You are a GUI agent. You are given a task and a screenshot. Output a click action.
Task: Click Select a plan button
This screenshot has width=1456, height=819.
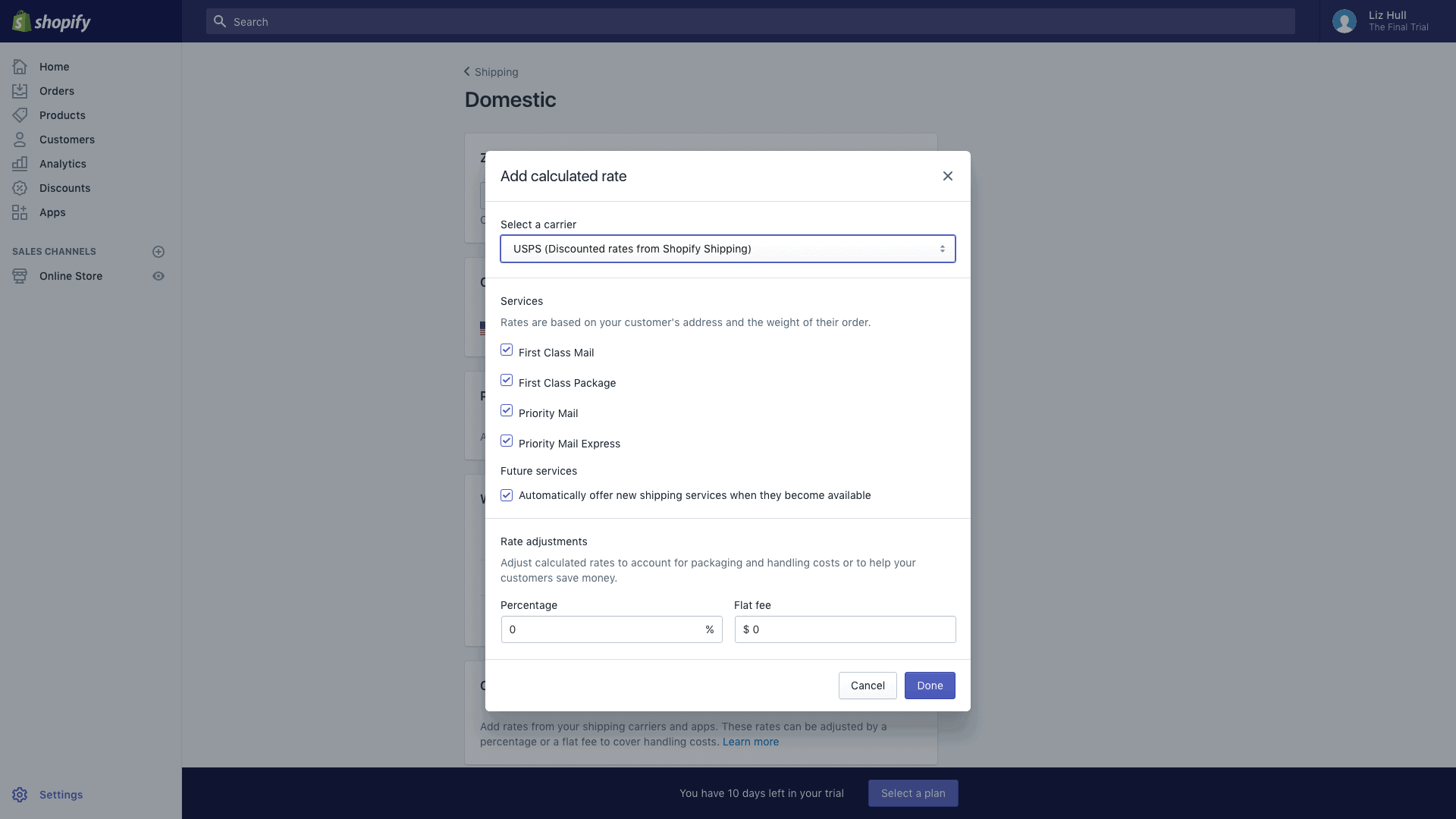(913, 793)
